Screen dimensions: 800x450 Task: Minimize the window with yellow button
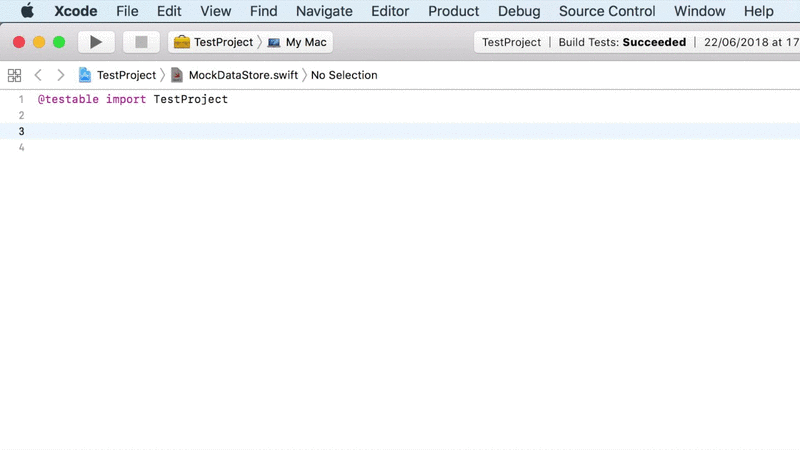pyautogui.click(x=39, y=42)
